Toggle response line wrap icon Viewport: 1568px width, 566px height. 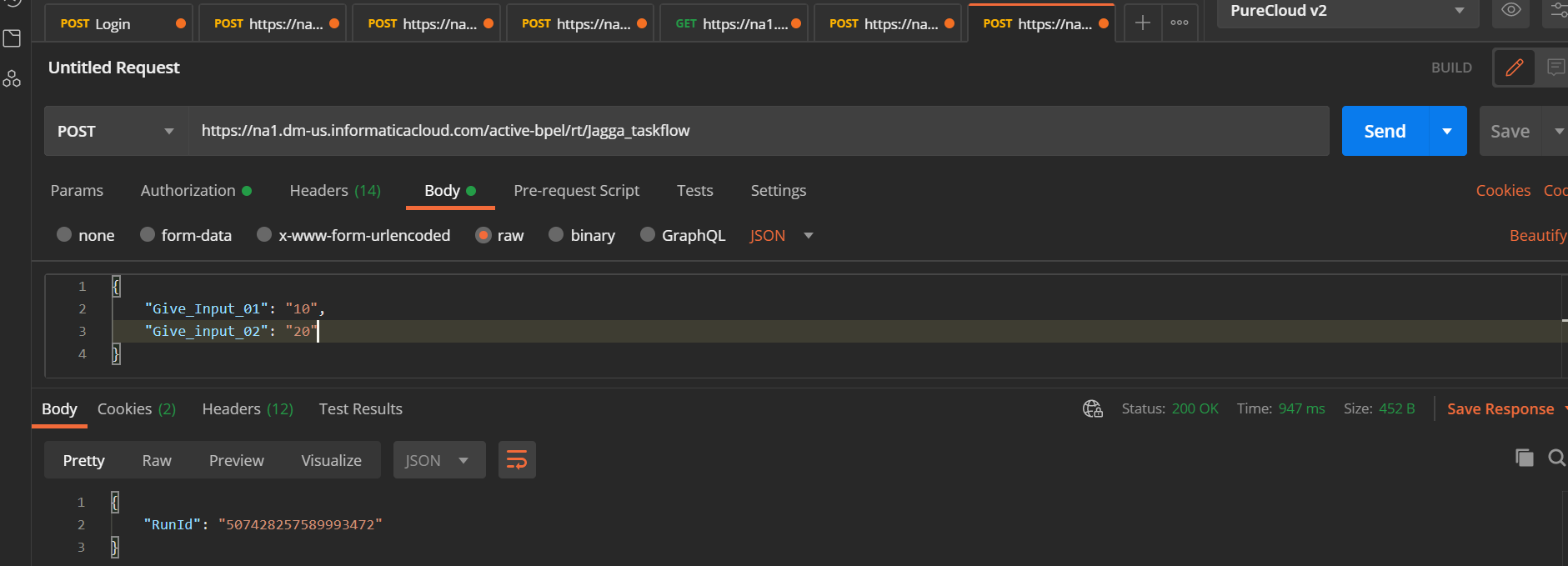click(x=517, y=460)
